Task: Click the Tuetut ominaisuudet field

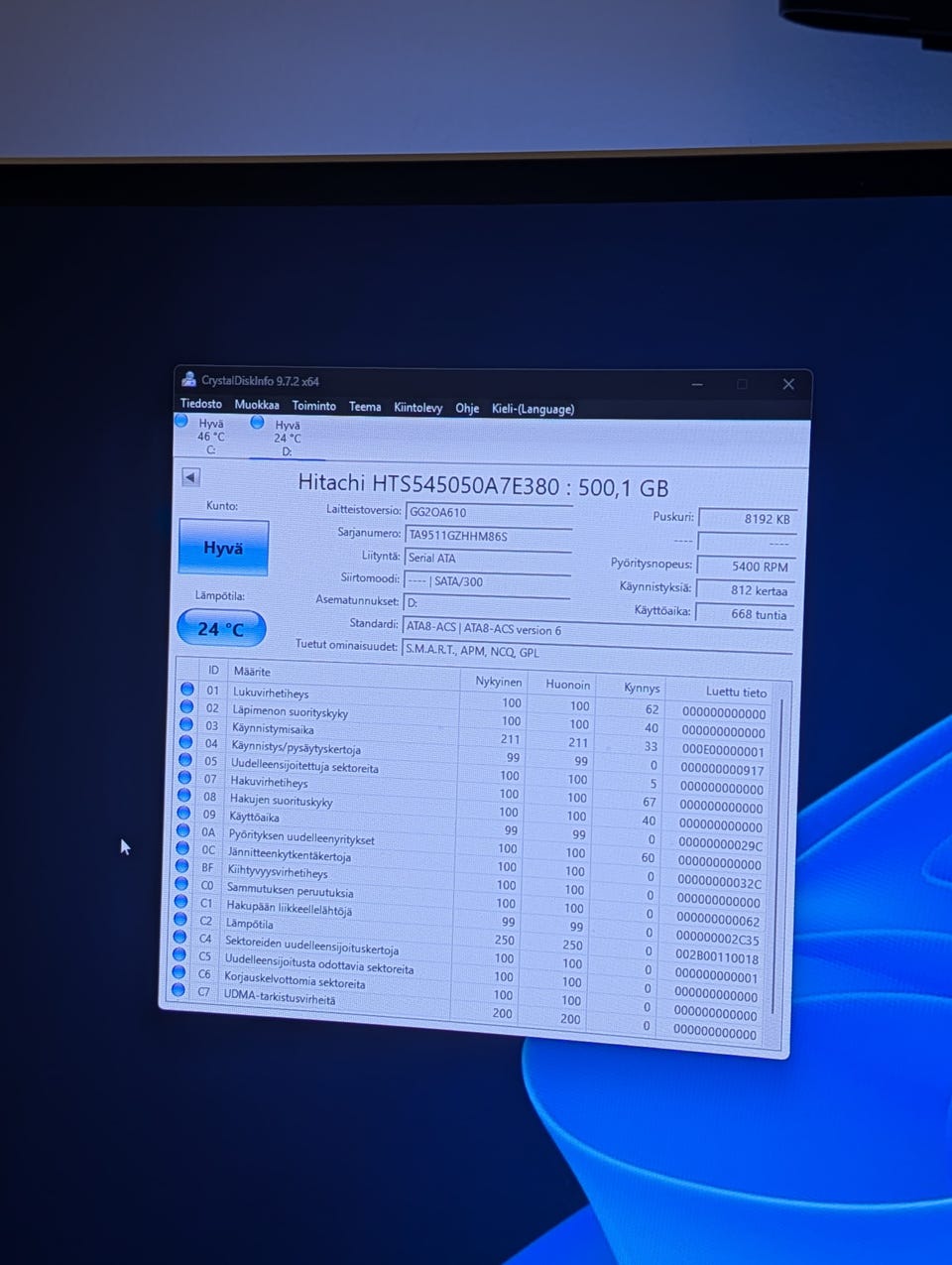Action: point(597,652)
